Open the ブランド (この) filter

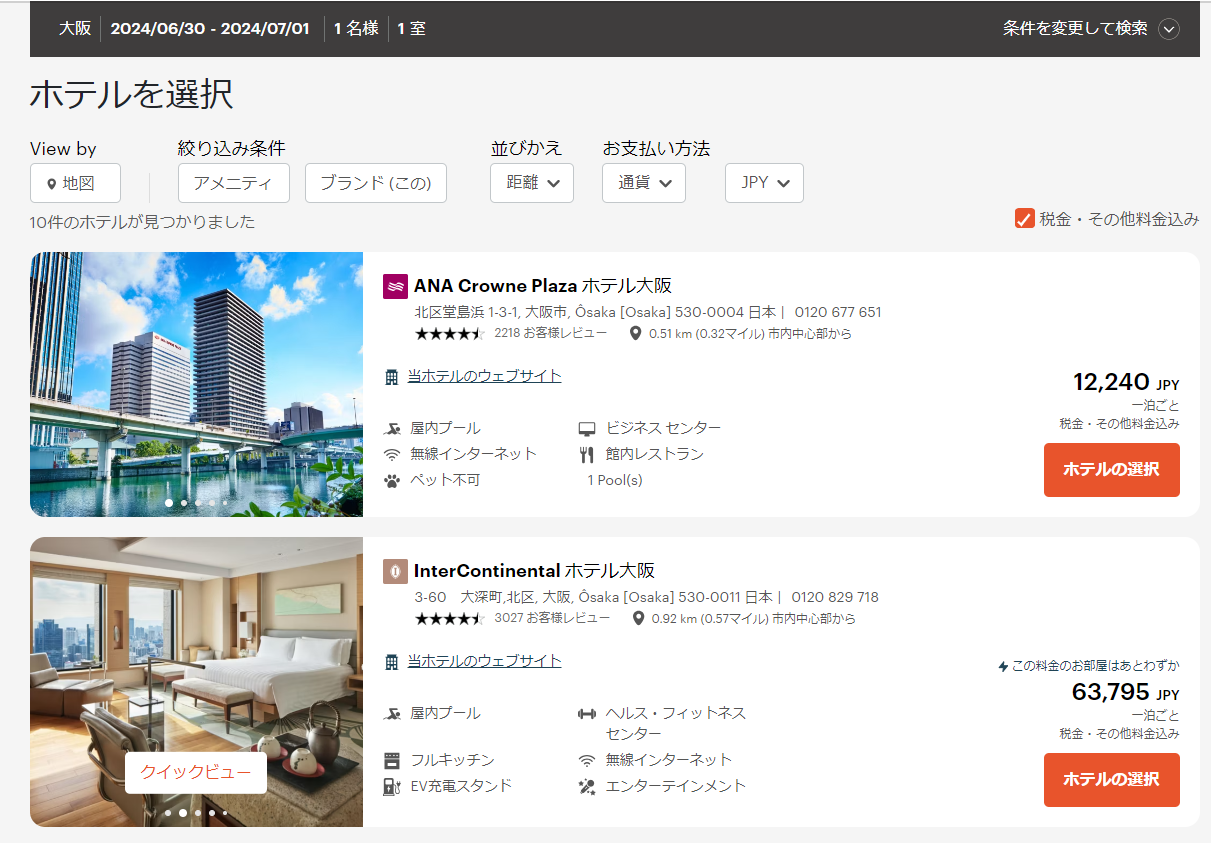point(375,183)
